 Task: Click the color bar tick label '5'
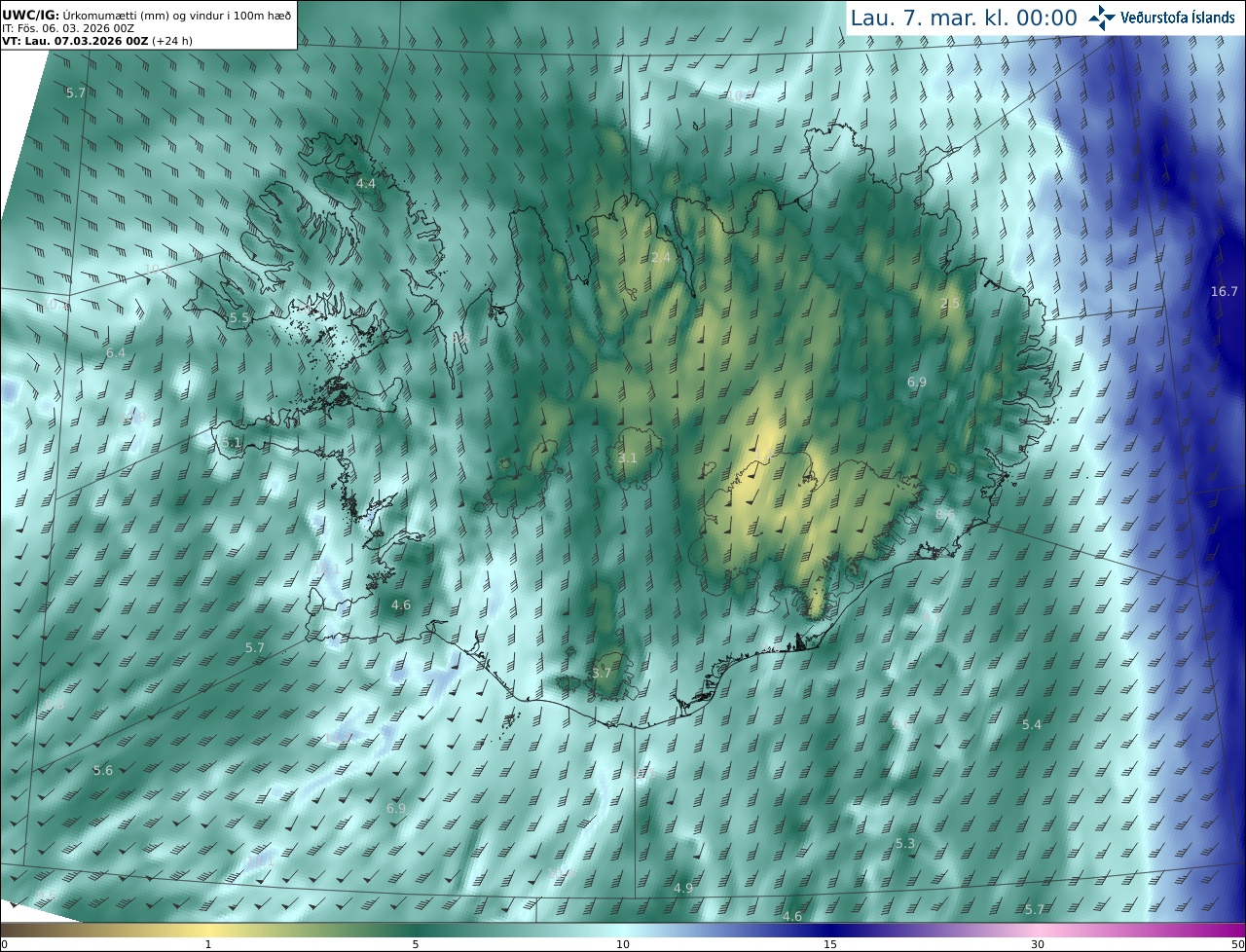click(x=416, y=944)
